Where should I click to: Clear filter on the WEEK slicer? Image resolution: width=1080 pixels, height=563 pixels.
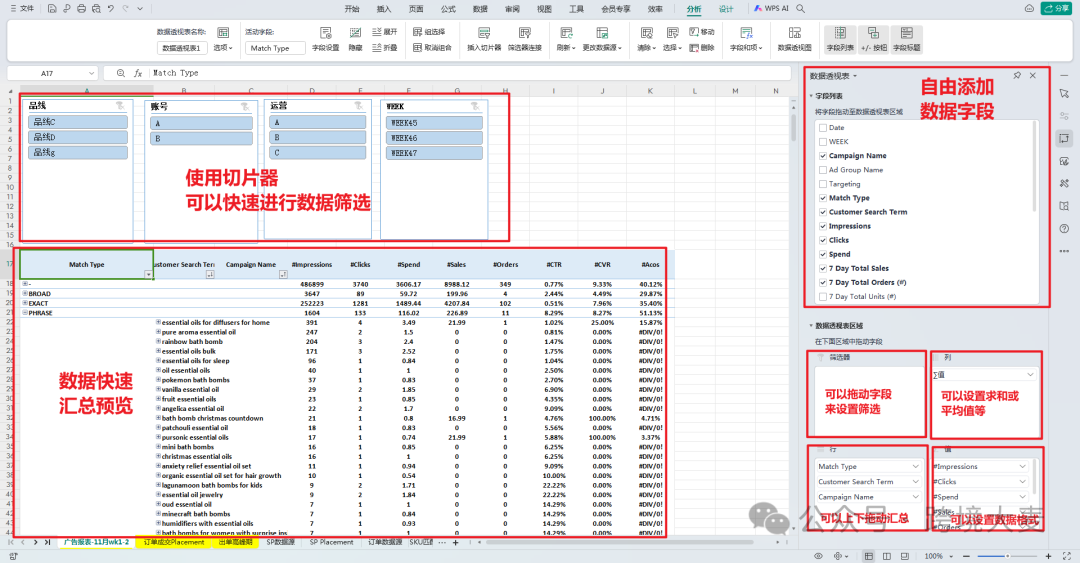click(475, 106)
